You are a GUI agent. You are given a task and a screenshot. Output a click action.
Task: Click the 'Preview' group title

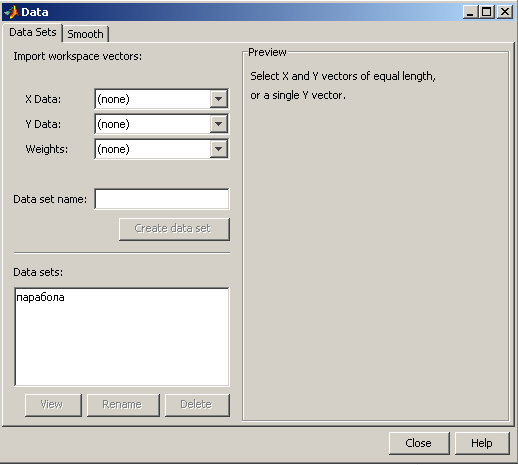point(267,52)
